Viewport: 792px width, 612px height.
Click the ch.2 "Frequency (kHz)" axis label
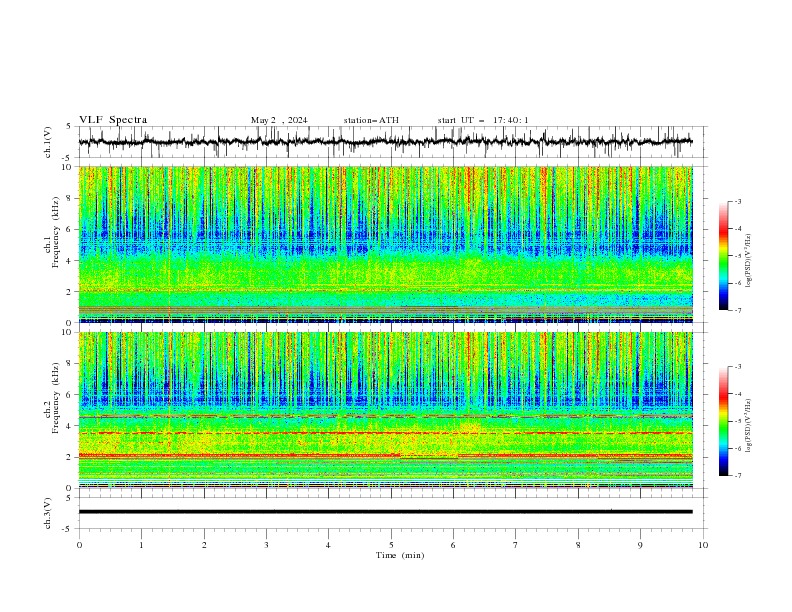56,398
